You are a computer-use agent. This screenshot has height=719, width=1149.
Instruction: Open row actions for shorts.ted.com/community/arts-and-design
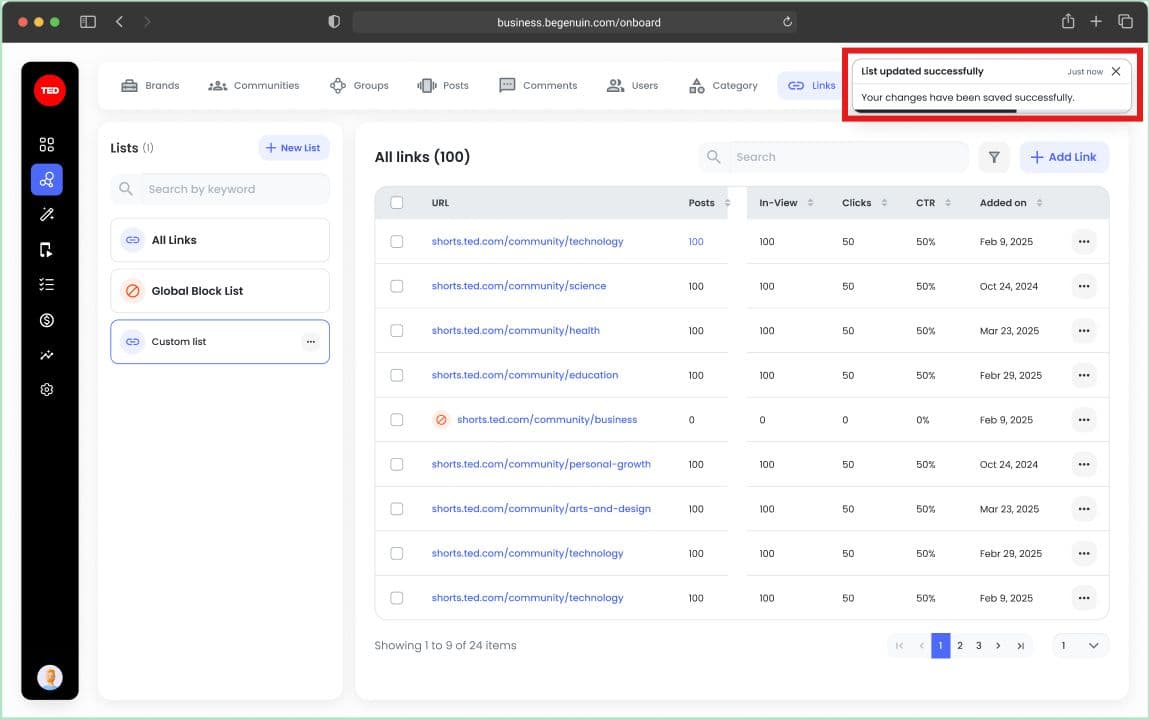[1084, 509]
